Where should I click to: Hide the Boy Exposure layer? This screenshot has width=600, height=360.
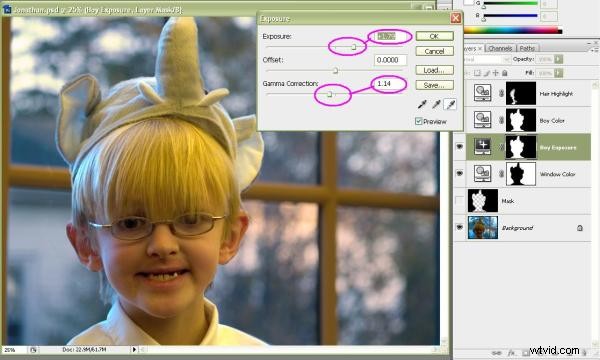(460, 147)
